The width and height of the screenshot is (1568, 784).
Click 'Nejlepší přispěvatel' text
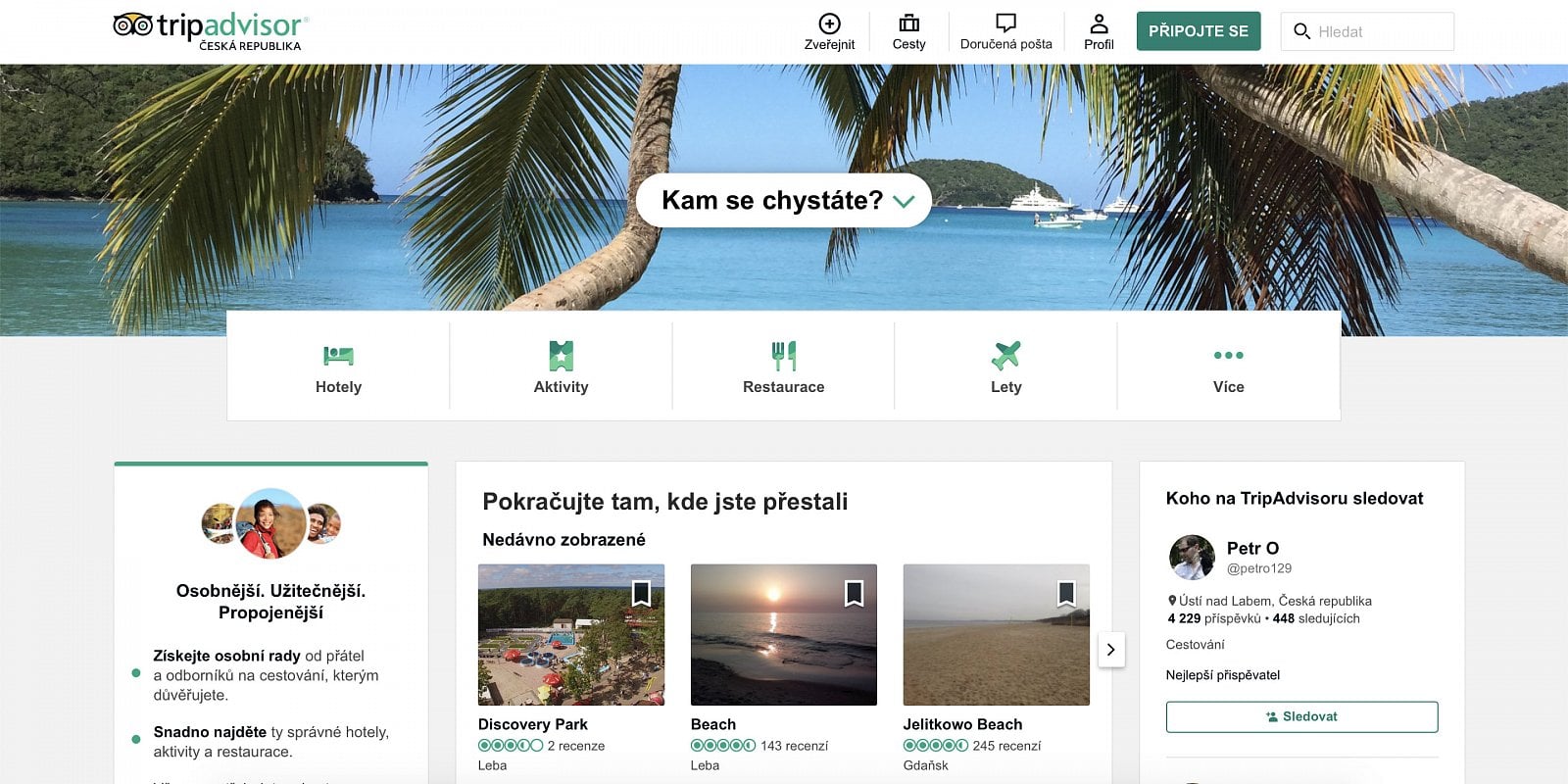click(1223, 675)
